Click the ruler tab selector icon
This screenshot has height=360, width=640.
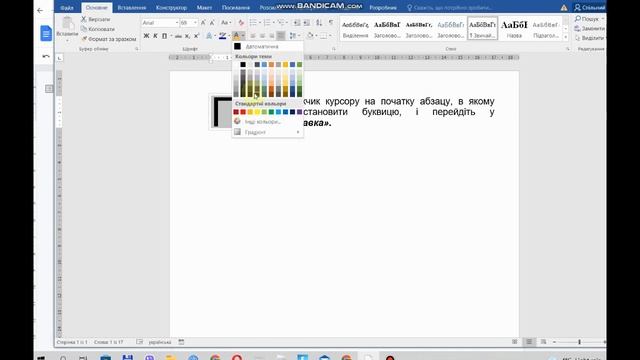60,58
